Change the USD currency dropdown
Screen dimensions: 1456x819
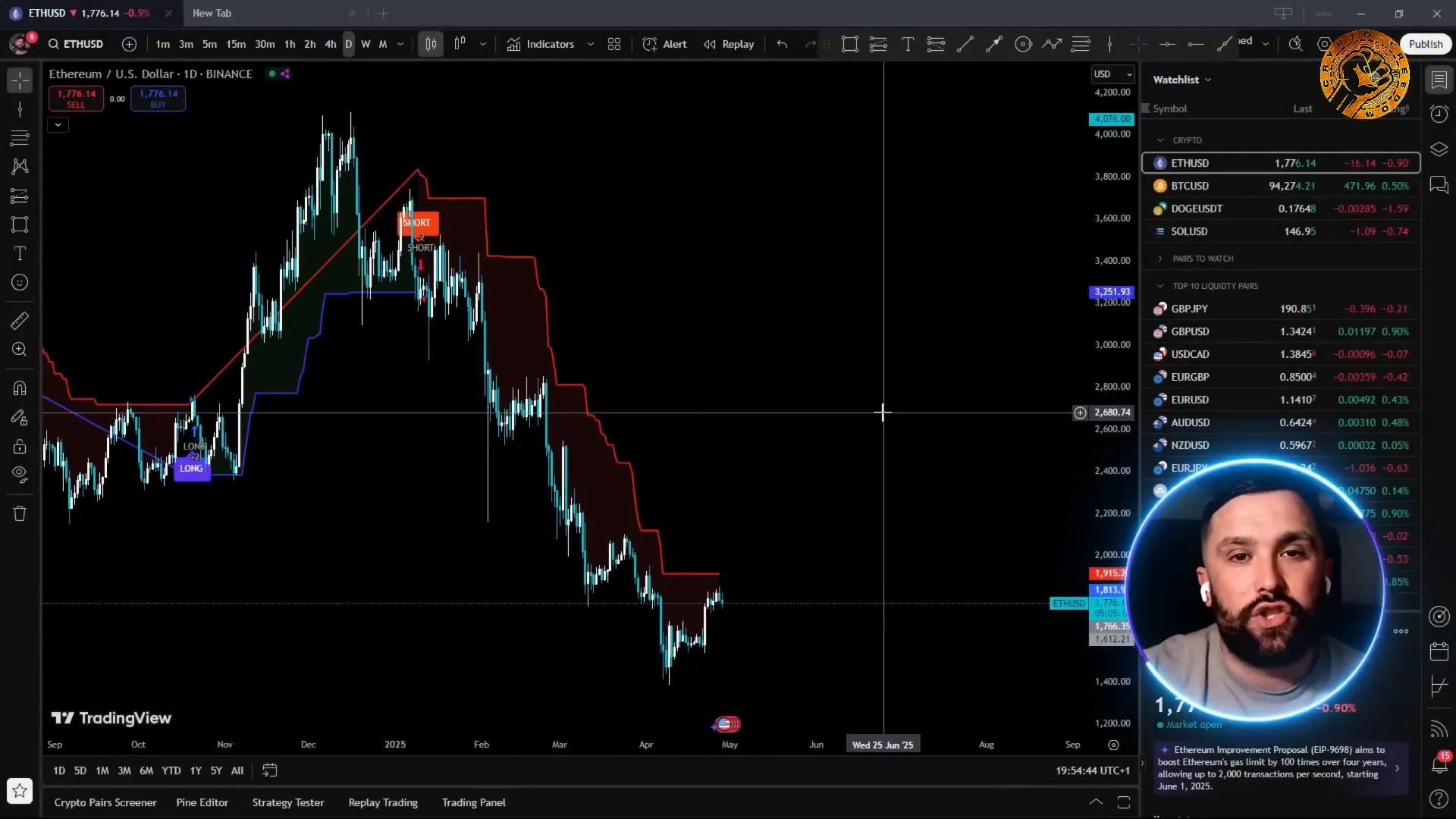[x=1112, y=74]
